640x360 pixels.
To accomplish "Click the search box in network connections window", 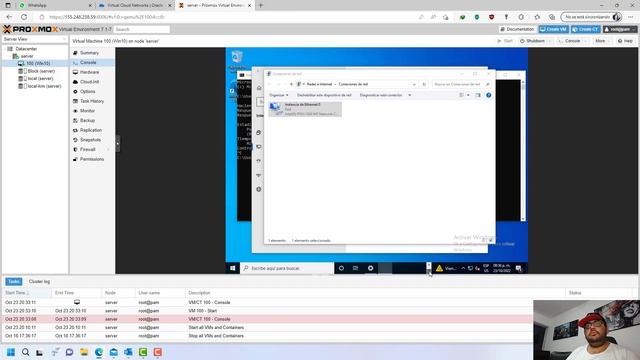I will (x=461, y=84).
